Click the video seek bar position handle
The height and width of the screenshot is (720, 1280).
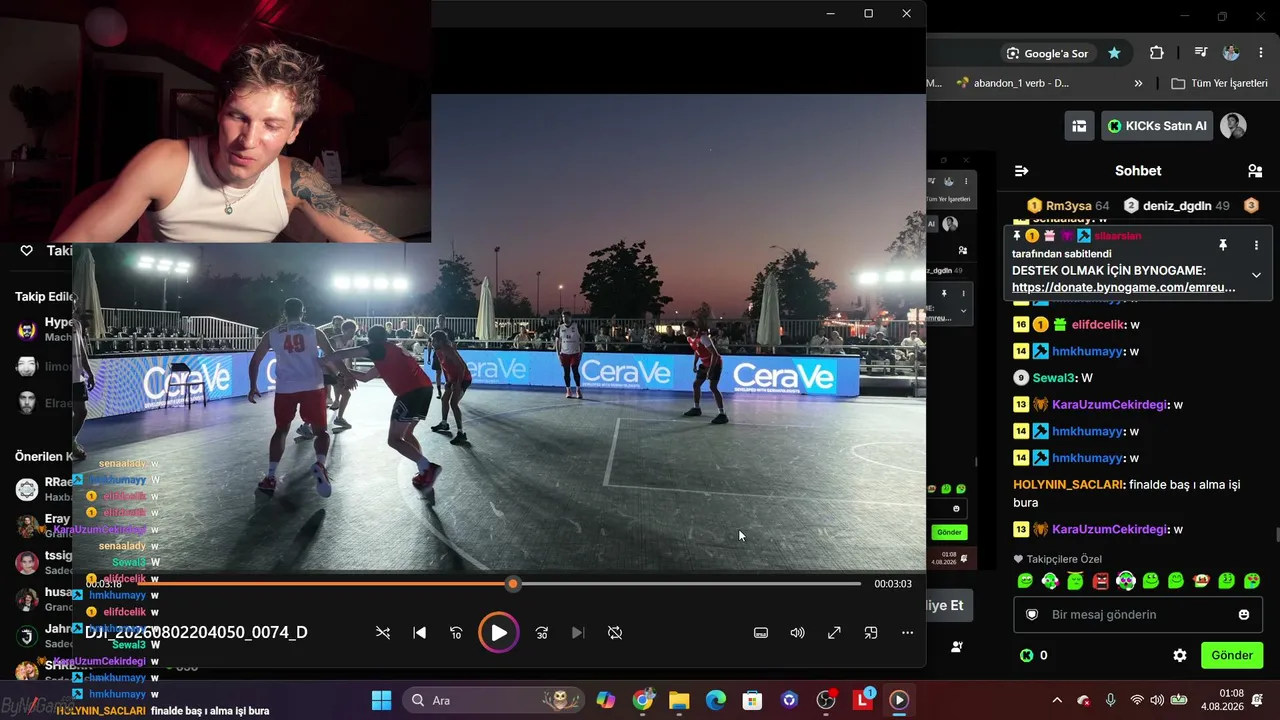pyautogui.click(x=513, y=584)
